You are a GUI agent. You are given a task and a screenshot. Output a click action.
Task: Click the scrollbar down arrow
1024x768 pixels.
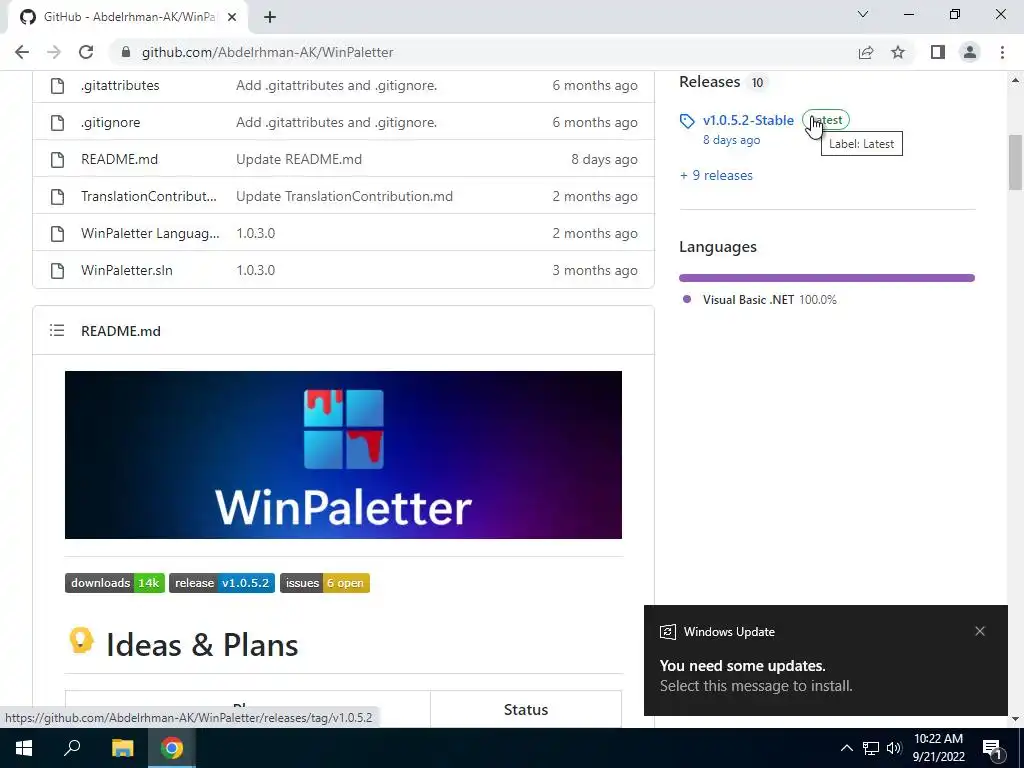coord(1015,719)
